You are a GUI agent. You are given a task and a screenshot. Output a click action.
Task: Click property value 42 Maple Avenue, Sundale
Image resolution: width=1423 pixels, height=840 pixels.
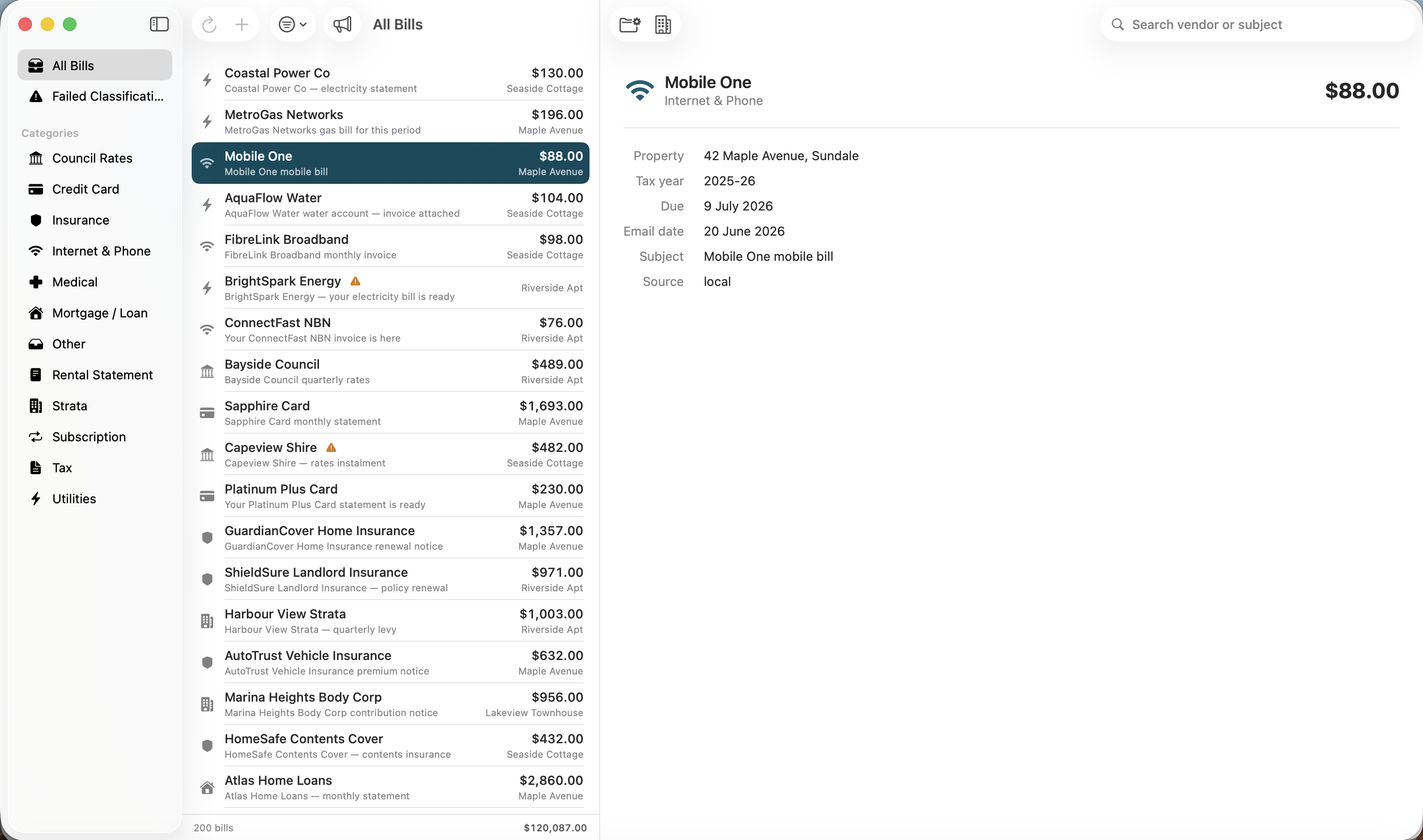(x=781, y=156)
